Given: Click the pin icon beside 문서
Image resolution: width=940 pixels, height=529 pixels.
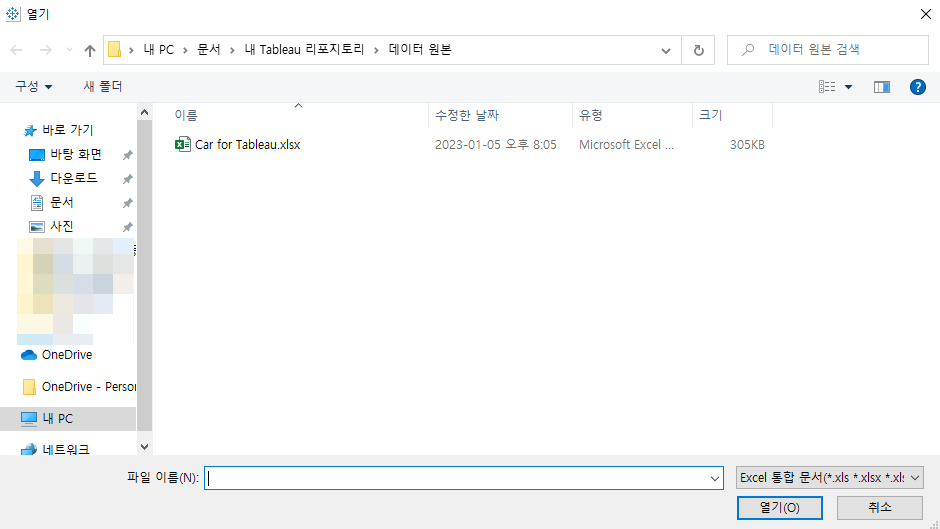Looking at the screenshot, I should point(128,203).
